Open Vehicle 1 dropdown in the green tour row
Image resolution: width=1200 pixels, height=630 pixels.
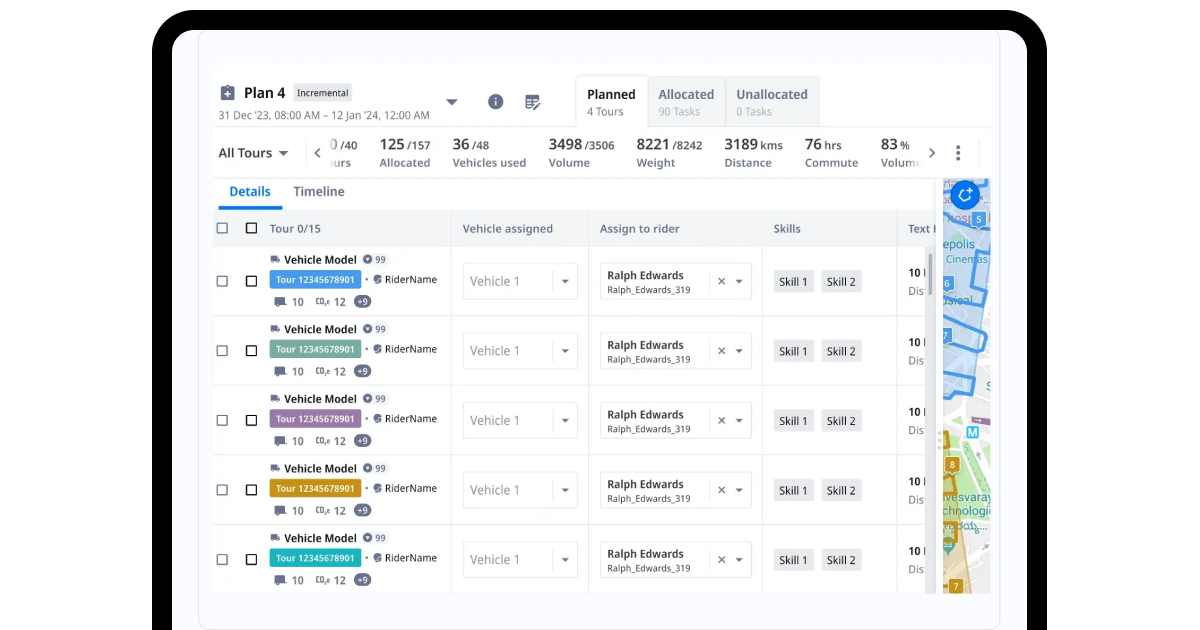point(520,351)
